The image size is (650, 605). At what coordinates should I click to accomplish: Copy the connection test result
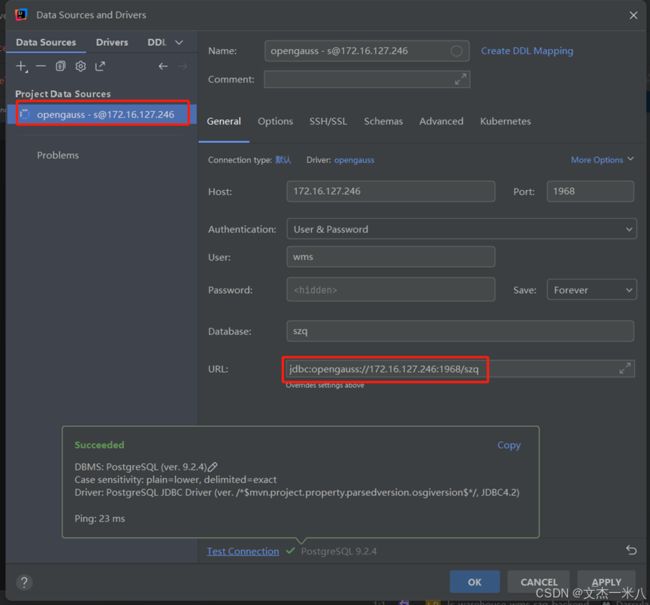click(x=509, y=445)
